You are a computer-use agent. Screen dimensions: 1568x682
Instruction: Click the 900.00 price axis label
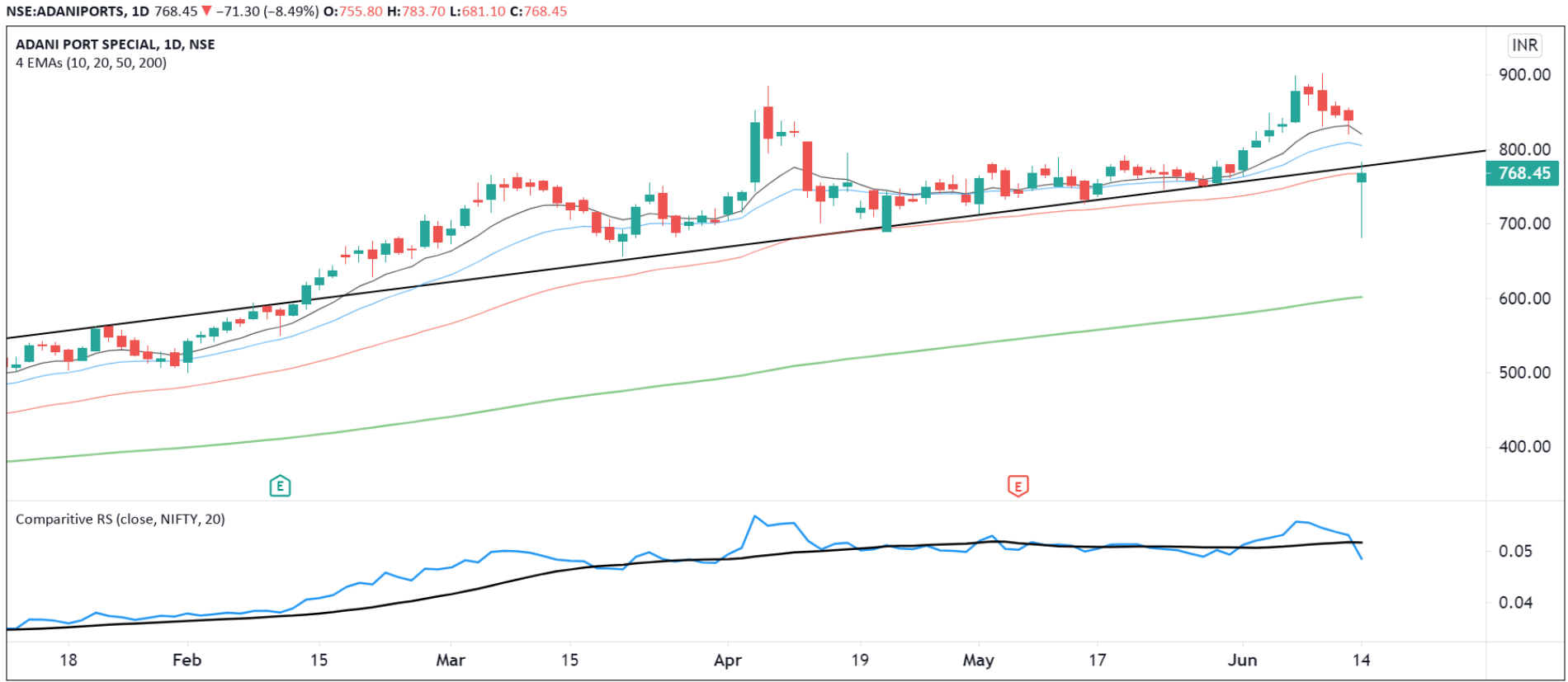[1524, 75]
